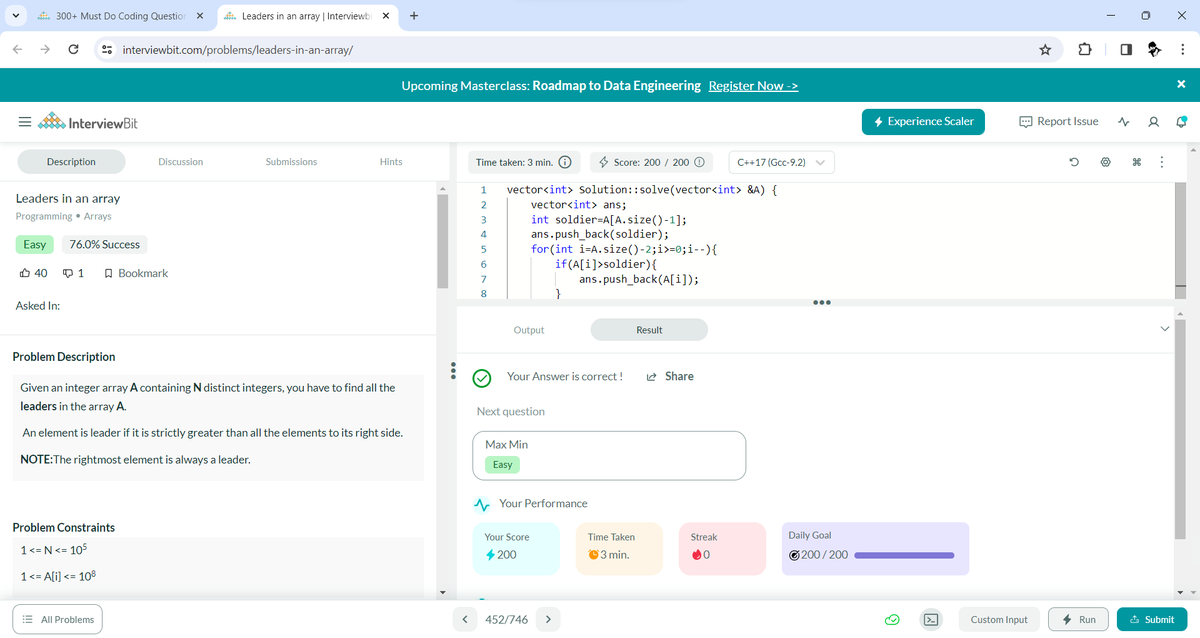The image size is (1200, 638).
Task: Open the Max Min next question card
Action: [x=609, y=456]
